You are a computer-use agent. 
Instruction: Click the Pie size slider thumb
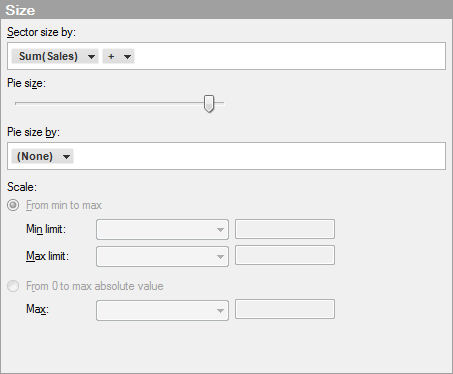coord(209,104)
